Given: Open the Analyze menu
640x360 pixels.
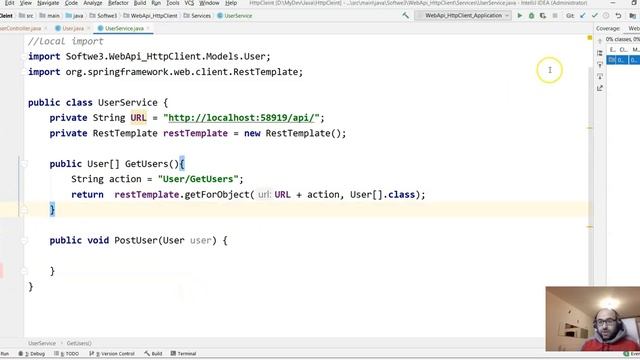Looking at the screenshot, I should 93,3.
